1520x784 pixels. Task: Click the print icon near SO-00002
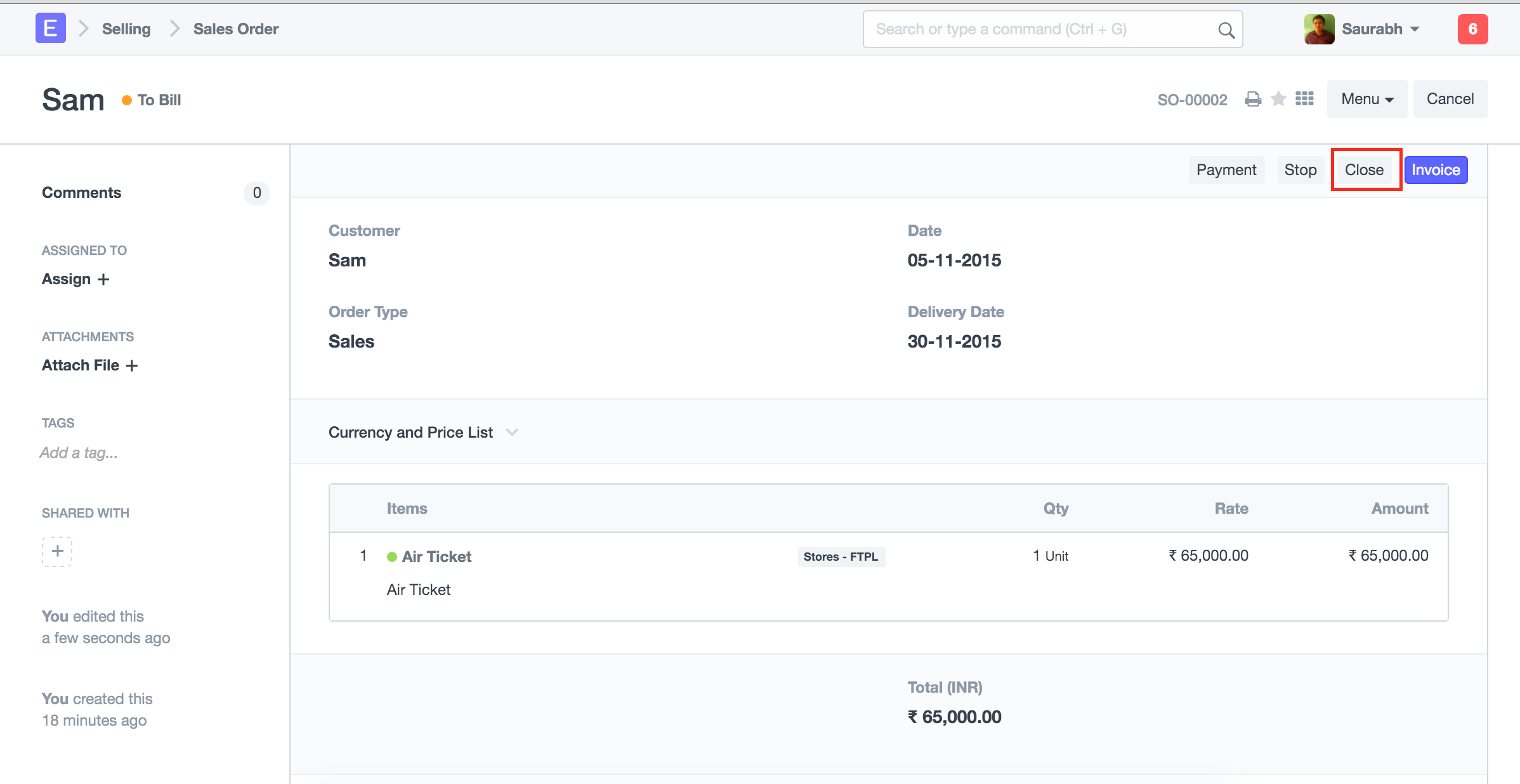(x=1252, y=99)
